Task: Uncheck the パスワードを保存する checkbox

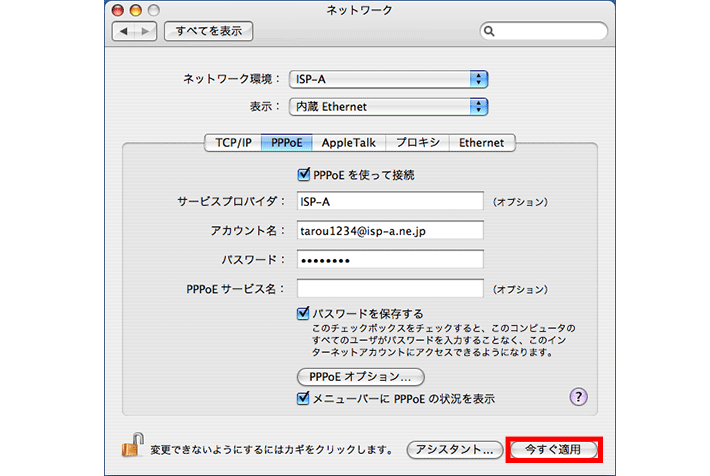Action: pyautogui.click(x=303, y=313)
